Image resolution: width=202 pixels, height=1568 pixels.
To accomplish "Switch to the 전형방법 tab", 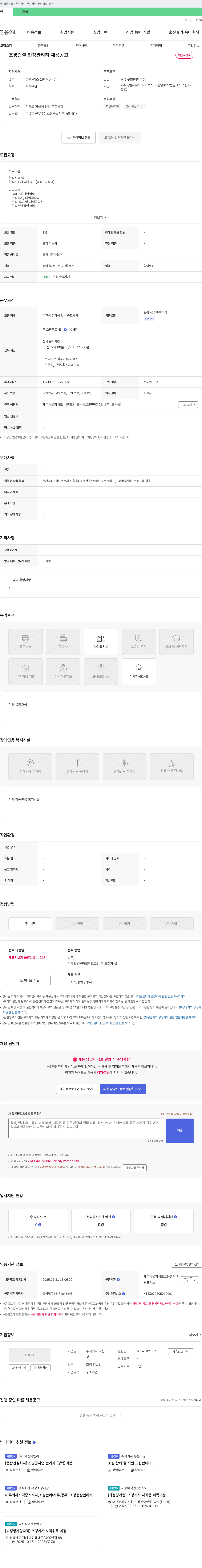I will click(x=156, y=46).
